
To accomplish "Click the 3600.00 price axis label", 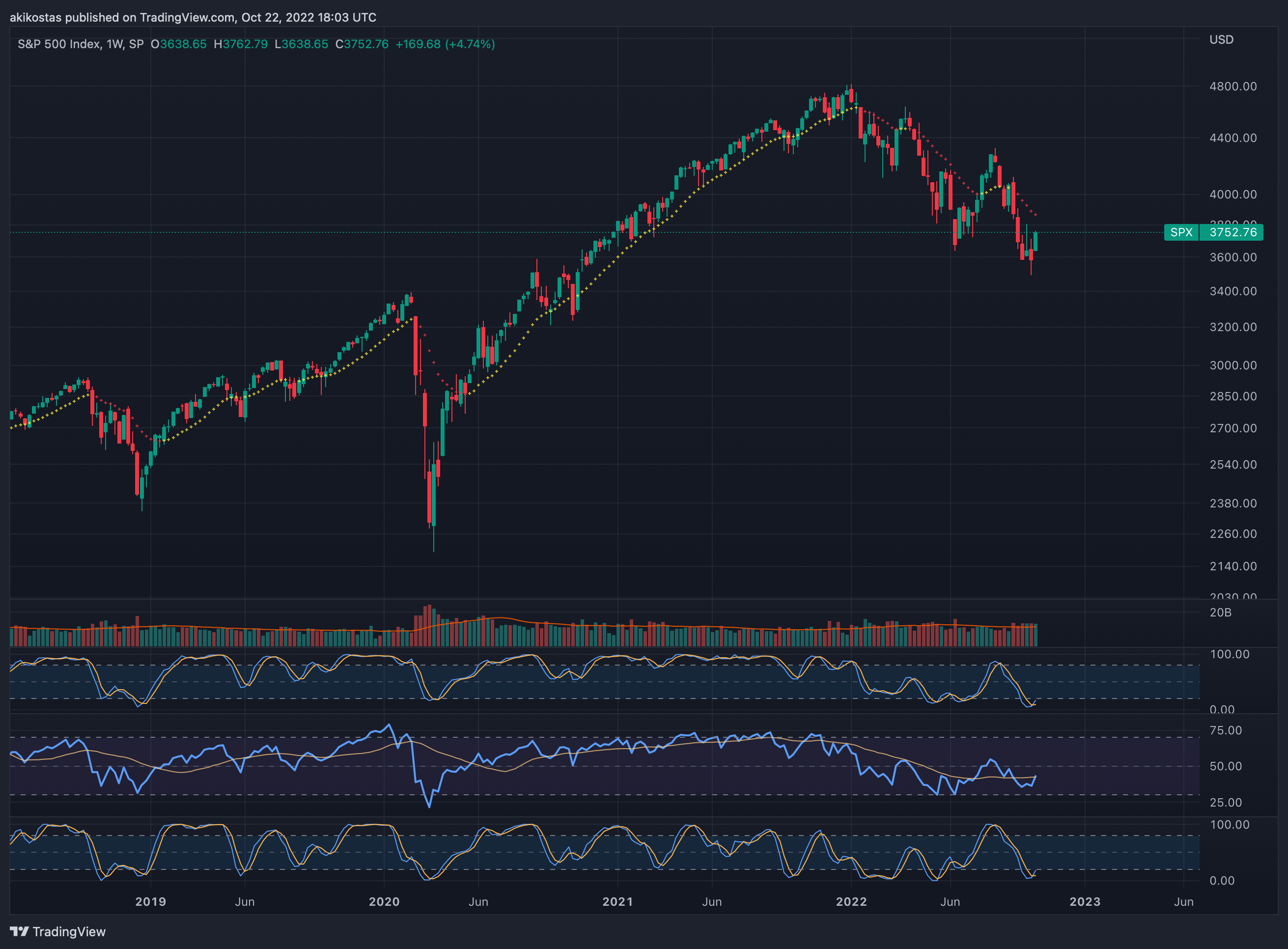I will (1233, 257).
